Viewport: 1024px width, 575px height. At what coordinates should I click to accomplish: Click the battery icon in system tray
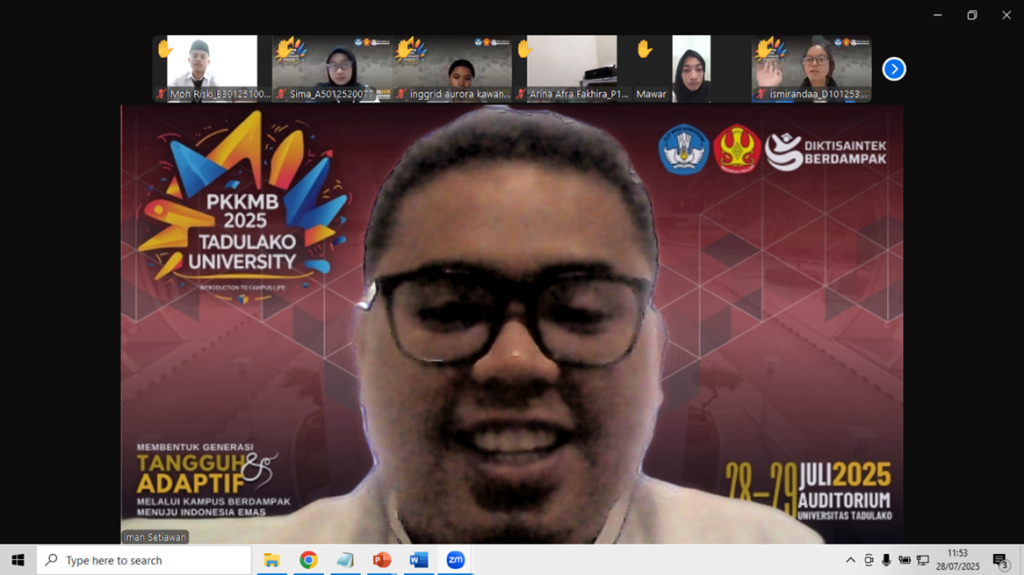tap(904, 560)
